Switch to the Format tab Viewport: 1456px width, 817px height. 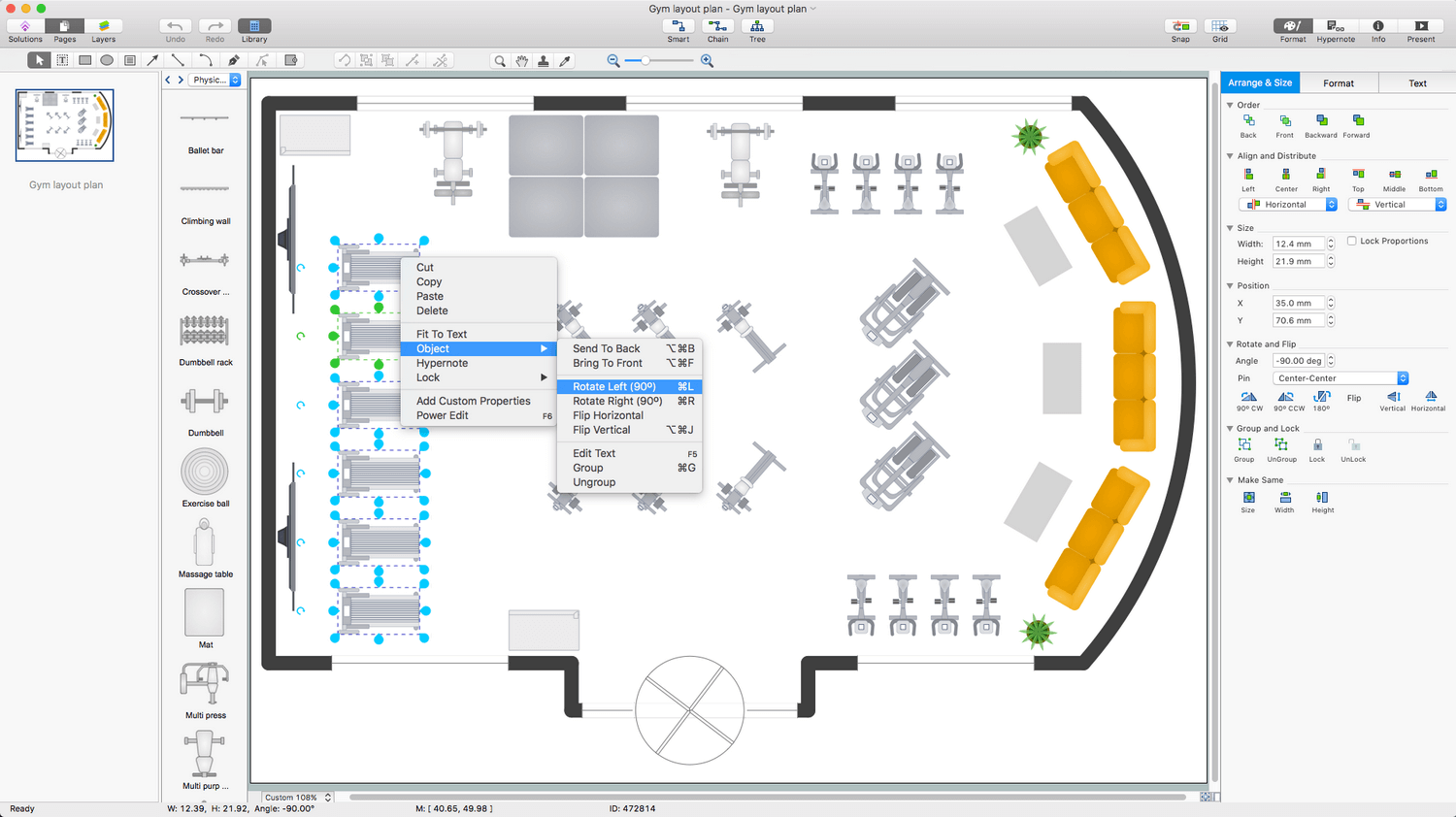[1338, 83]
